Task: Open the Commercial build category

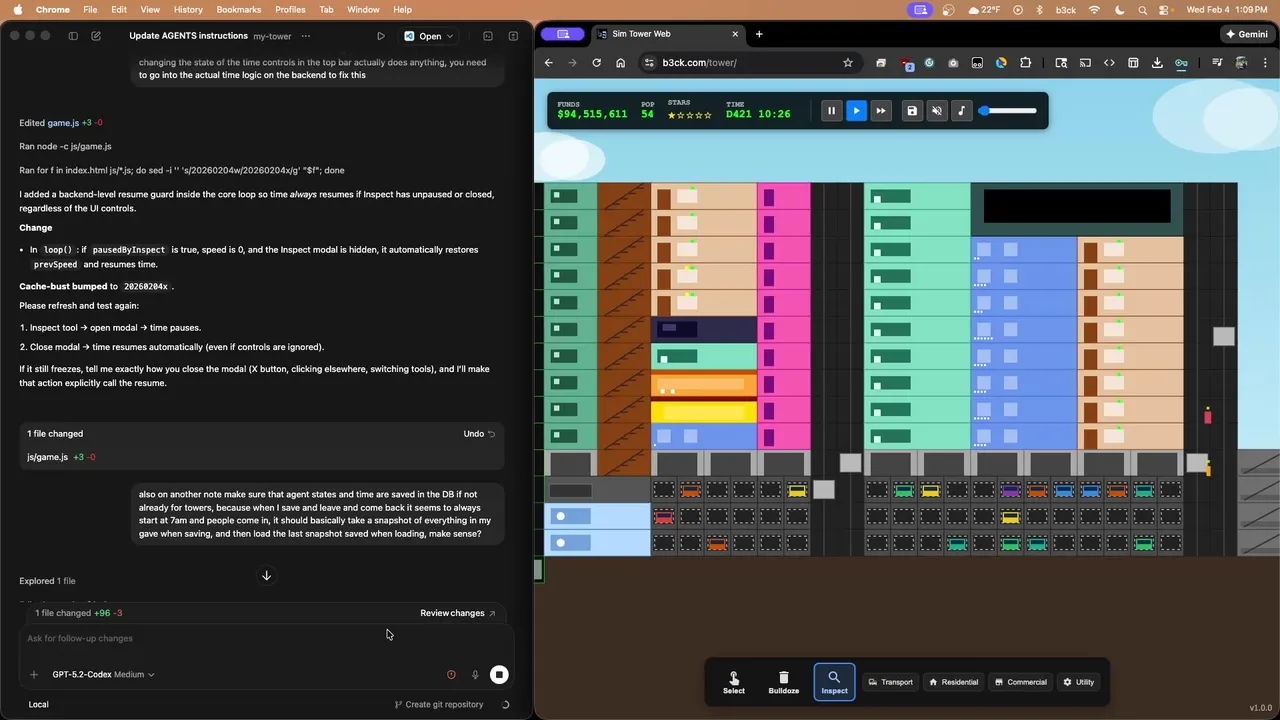Action: 1020,682
